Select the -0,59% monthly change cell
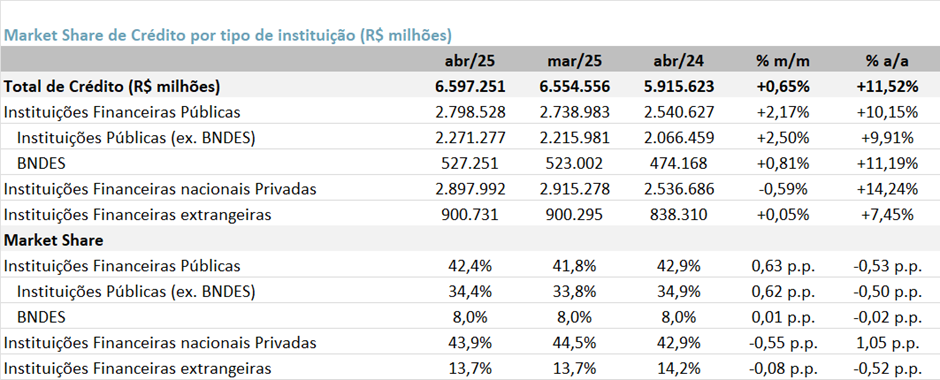This screenshot has width=940, height=380. pos(784,189)
